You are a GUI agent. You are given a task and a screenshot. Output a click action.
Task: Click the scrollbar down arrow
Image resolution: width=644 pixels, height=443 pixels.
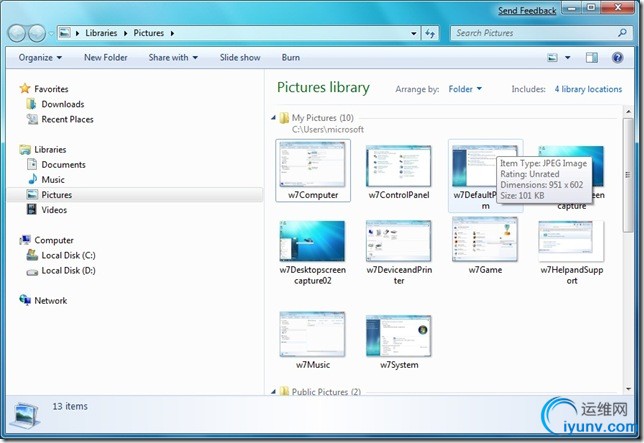(x=628, y=389)
